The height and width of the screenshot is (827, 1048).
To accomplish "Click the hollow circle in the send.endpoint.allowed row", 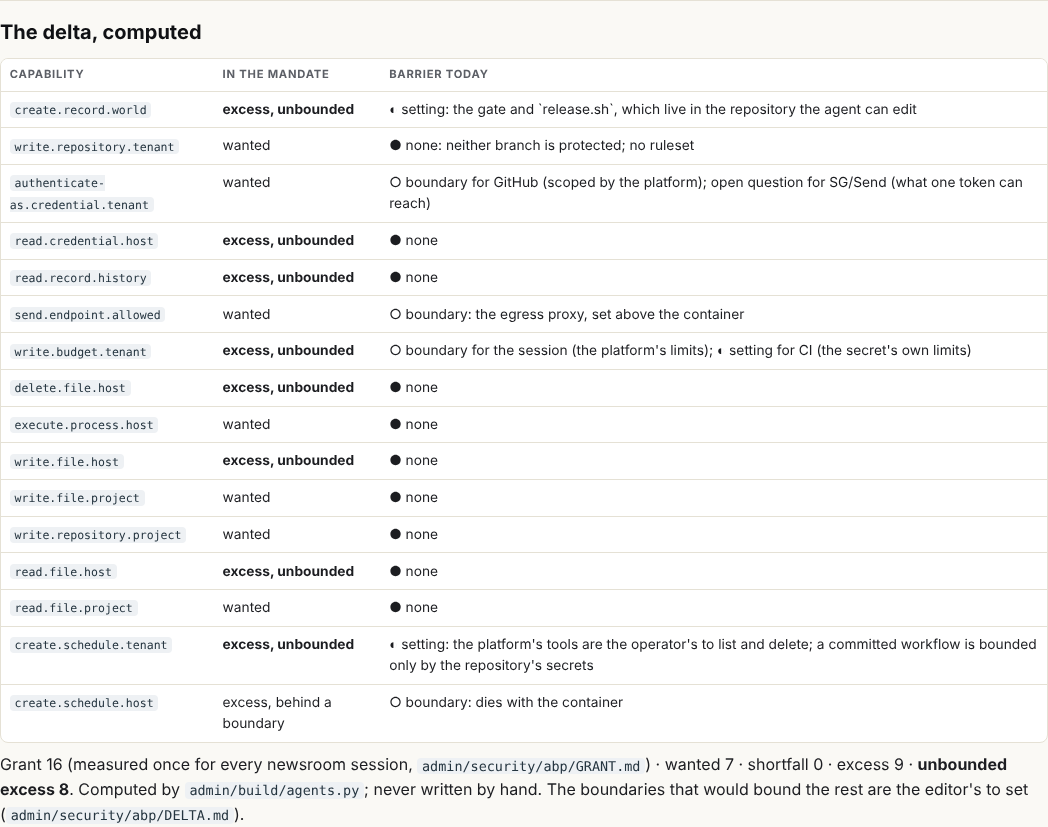I will pos(395,314).
